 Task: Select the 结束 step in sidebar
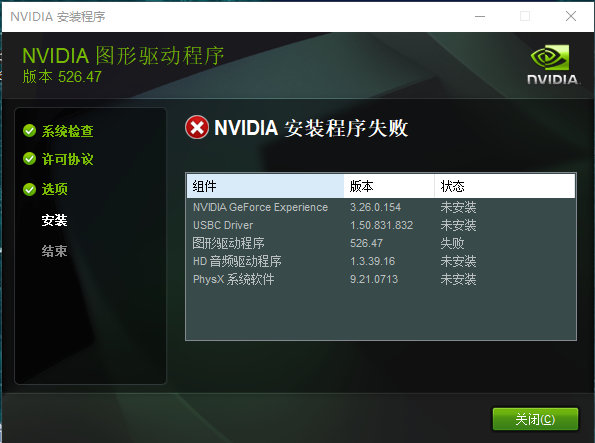click(55, 251)
